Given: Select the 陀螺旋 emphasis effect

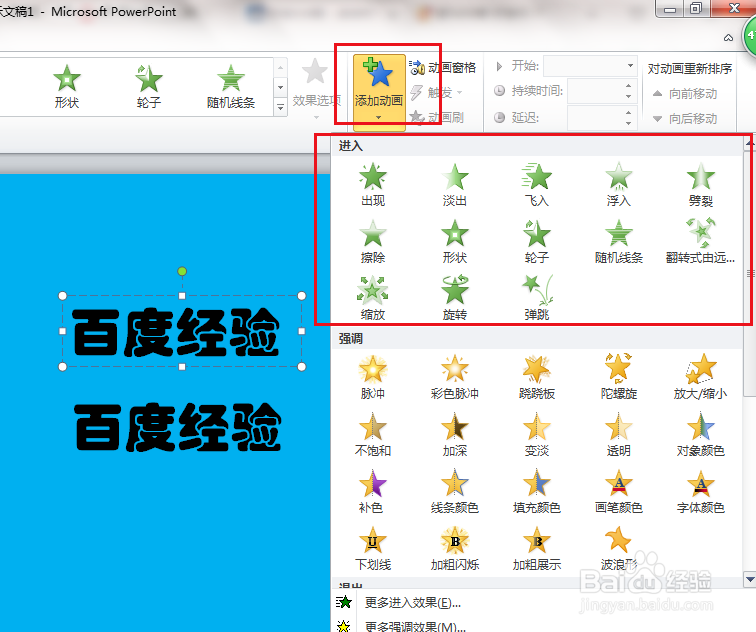Looking at the screenshot, I should click(619, 377).
